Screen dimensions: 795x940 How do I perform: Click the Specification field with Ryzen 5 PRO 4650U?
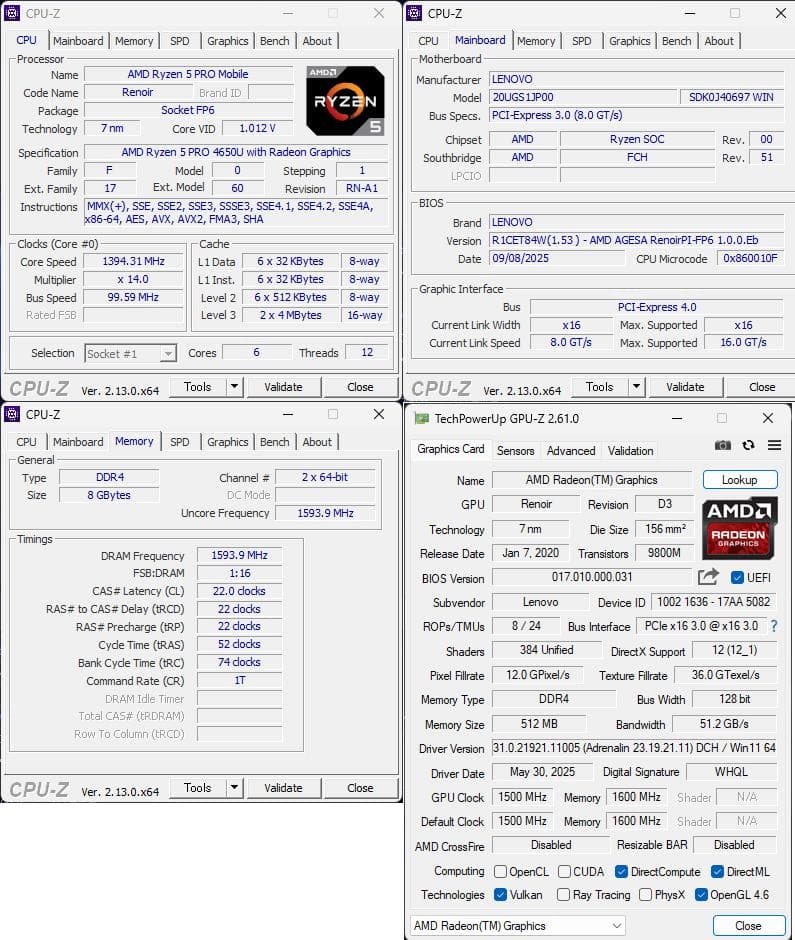point(236,152)
